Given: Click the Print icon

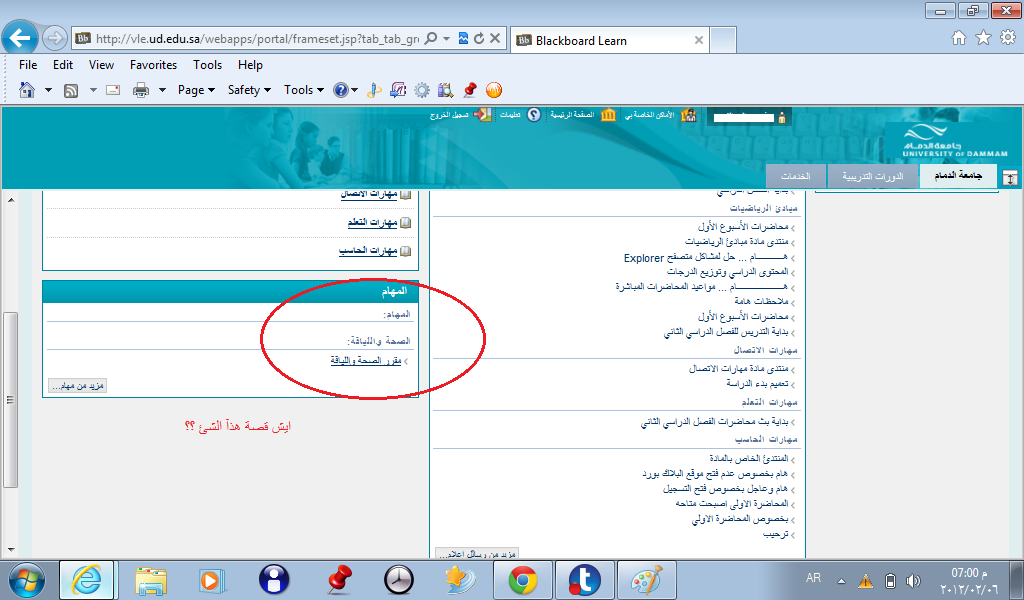Looking at the screenshot, I should tap(140, 90).
